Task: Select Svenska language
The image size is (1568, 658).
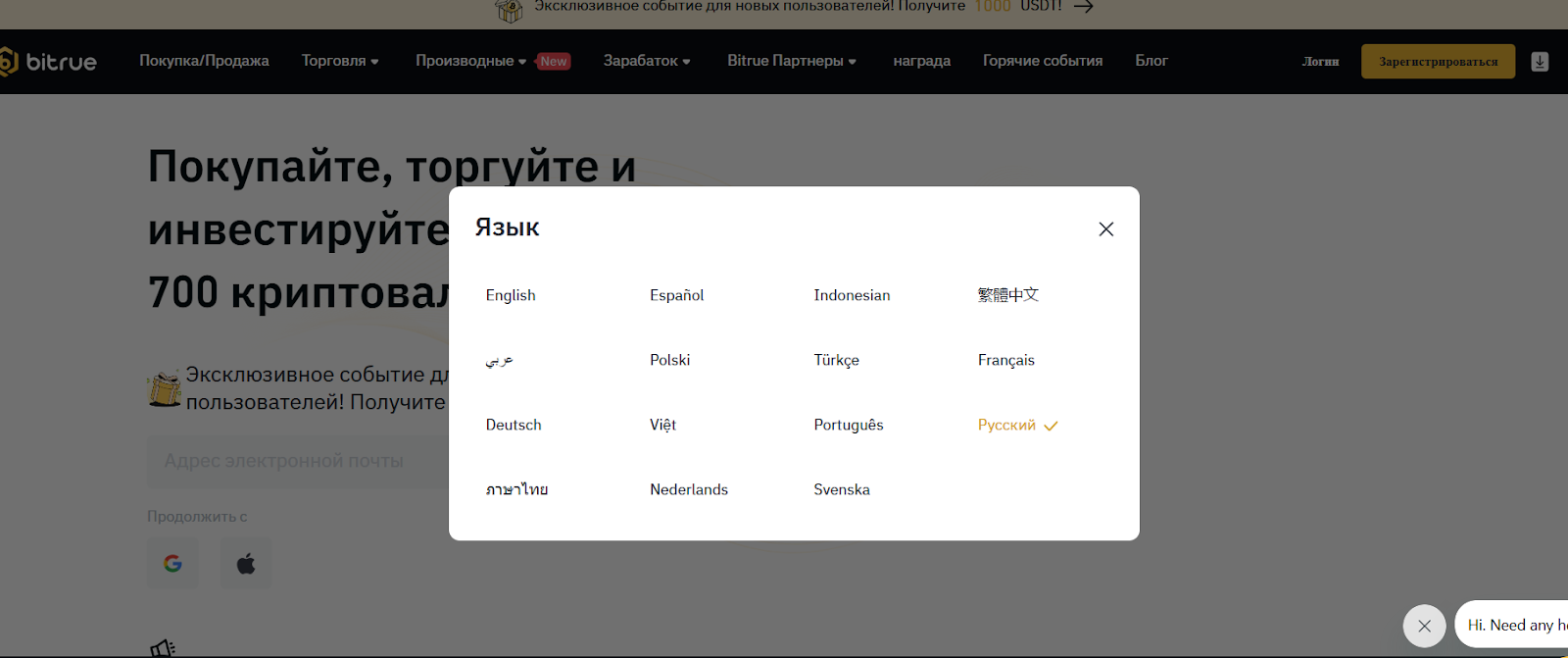Action: (842, 489)
